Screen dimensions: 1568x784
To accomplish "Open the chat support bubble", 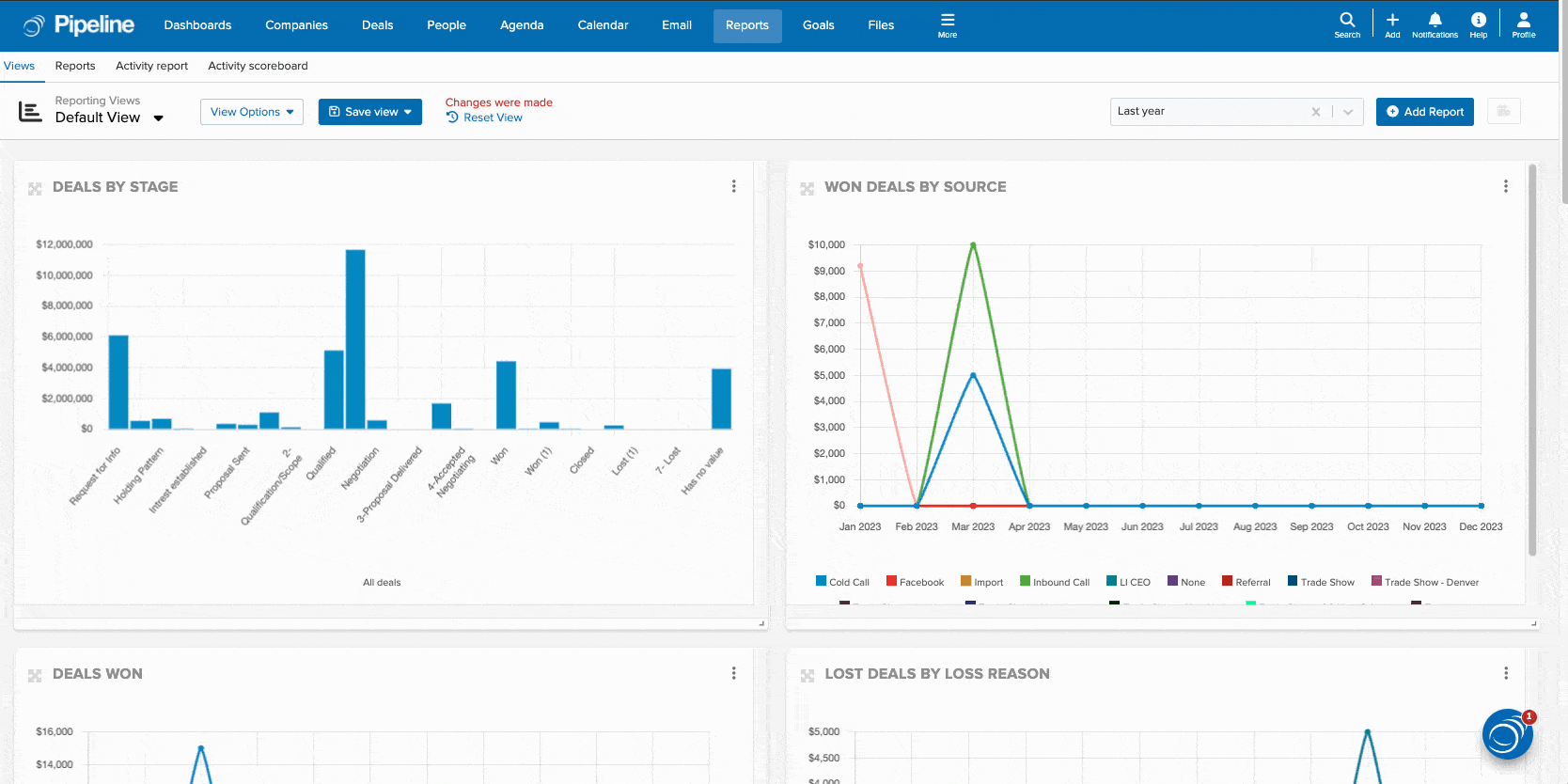I will coord(1507,735).
